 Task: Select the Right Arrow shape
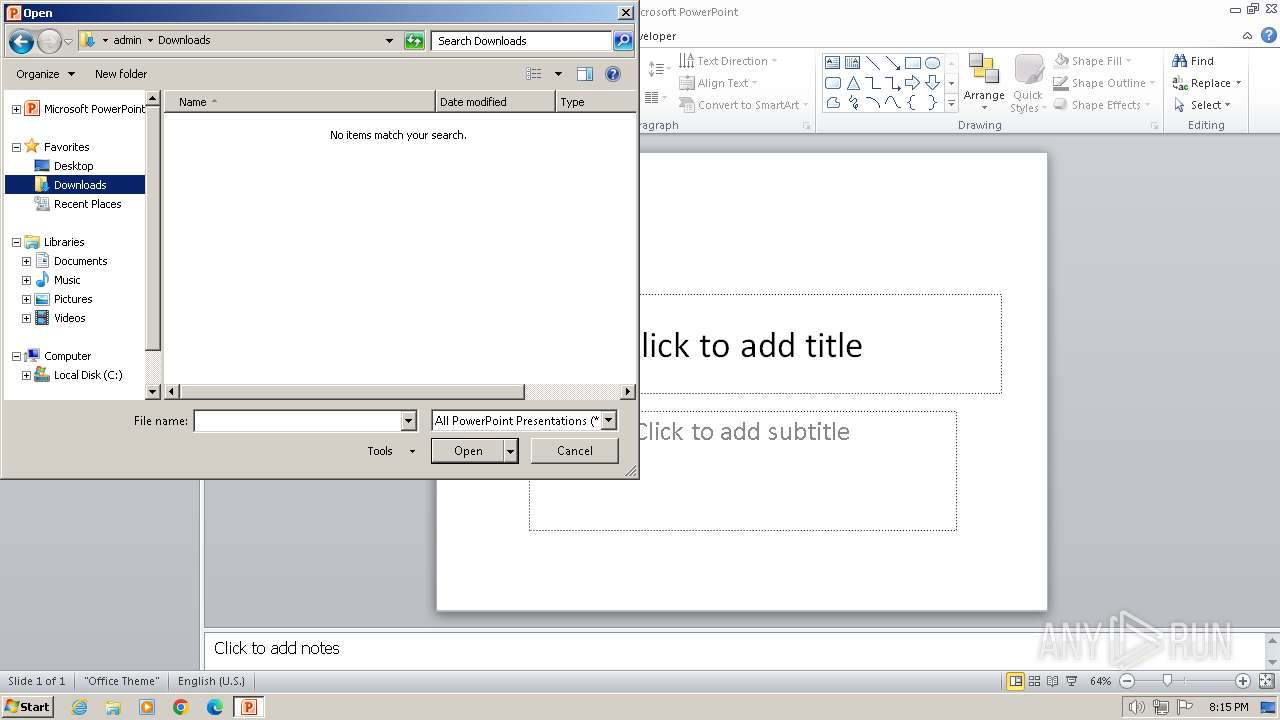[x=912, y=83]
